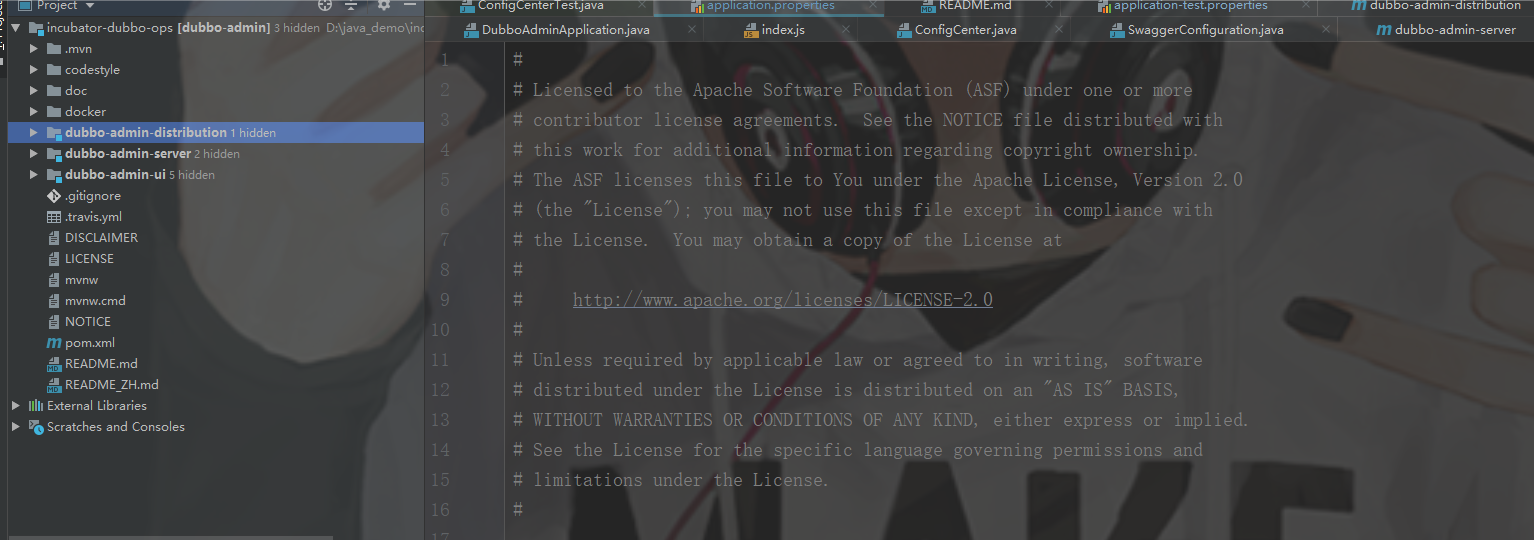Click the locate/scroll-from-source target icon
Image resolution: width=1534 pixels, height=540 pixels.
pos(324,5)
